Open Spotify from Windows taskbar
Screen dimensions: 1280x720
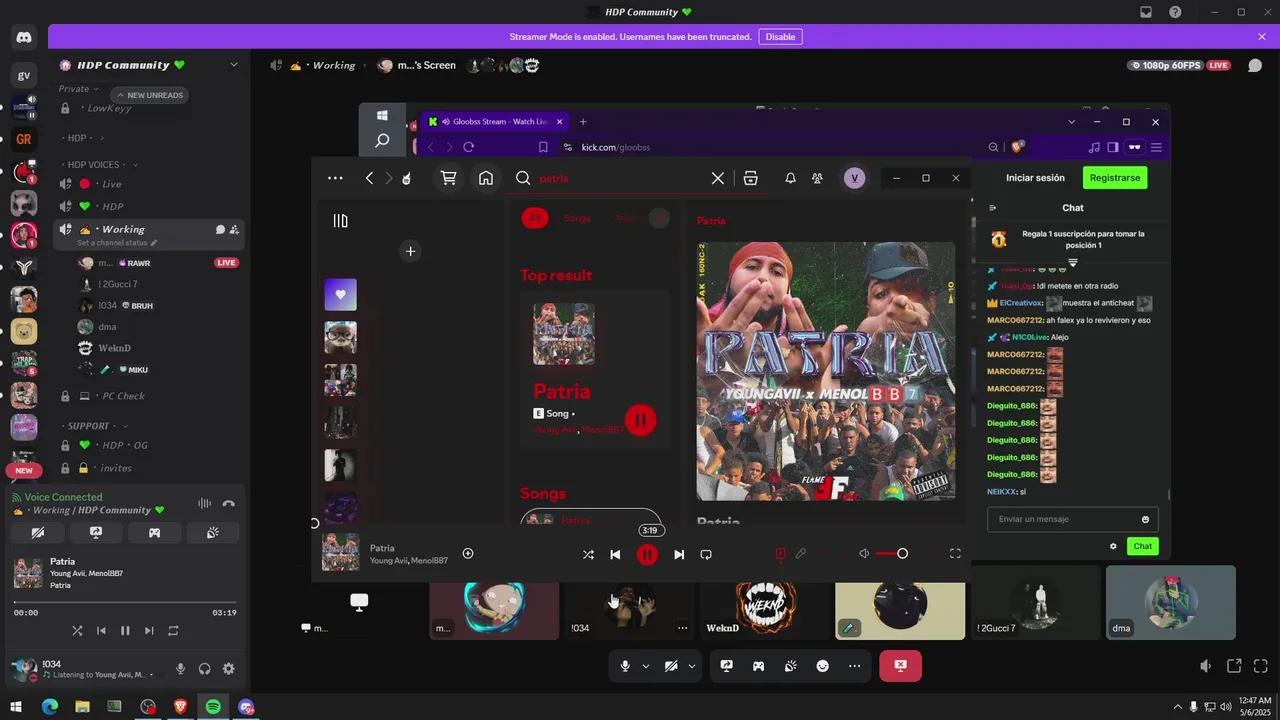pyautogui.click(x=213, y=707)
